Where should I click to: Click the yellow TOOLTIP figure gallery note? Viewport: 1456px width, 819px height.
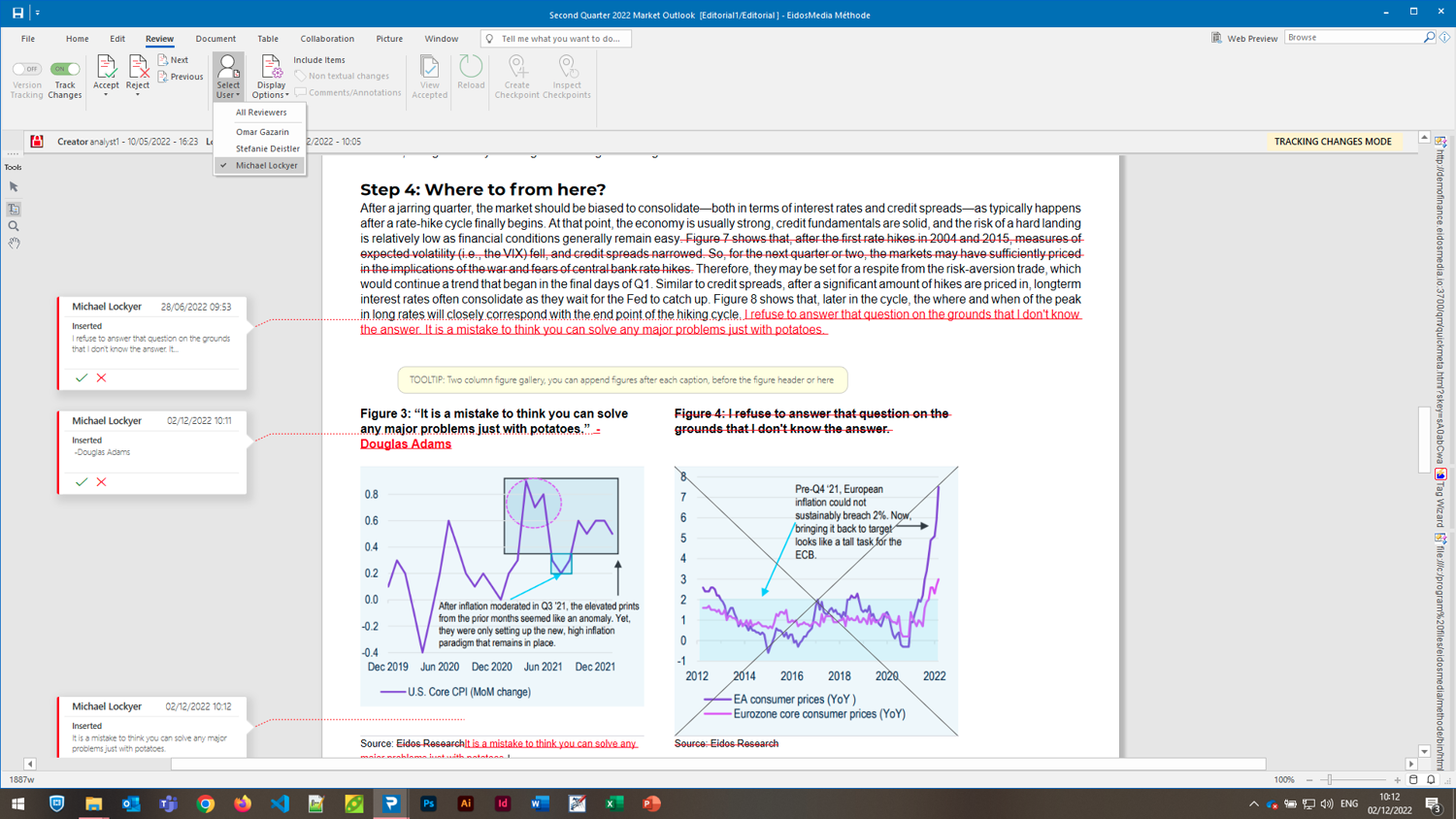click(x=622, y=379)
